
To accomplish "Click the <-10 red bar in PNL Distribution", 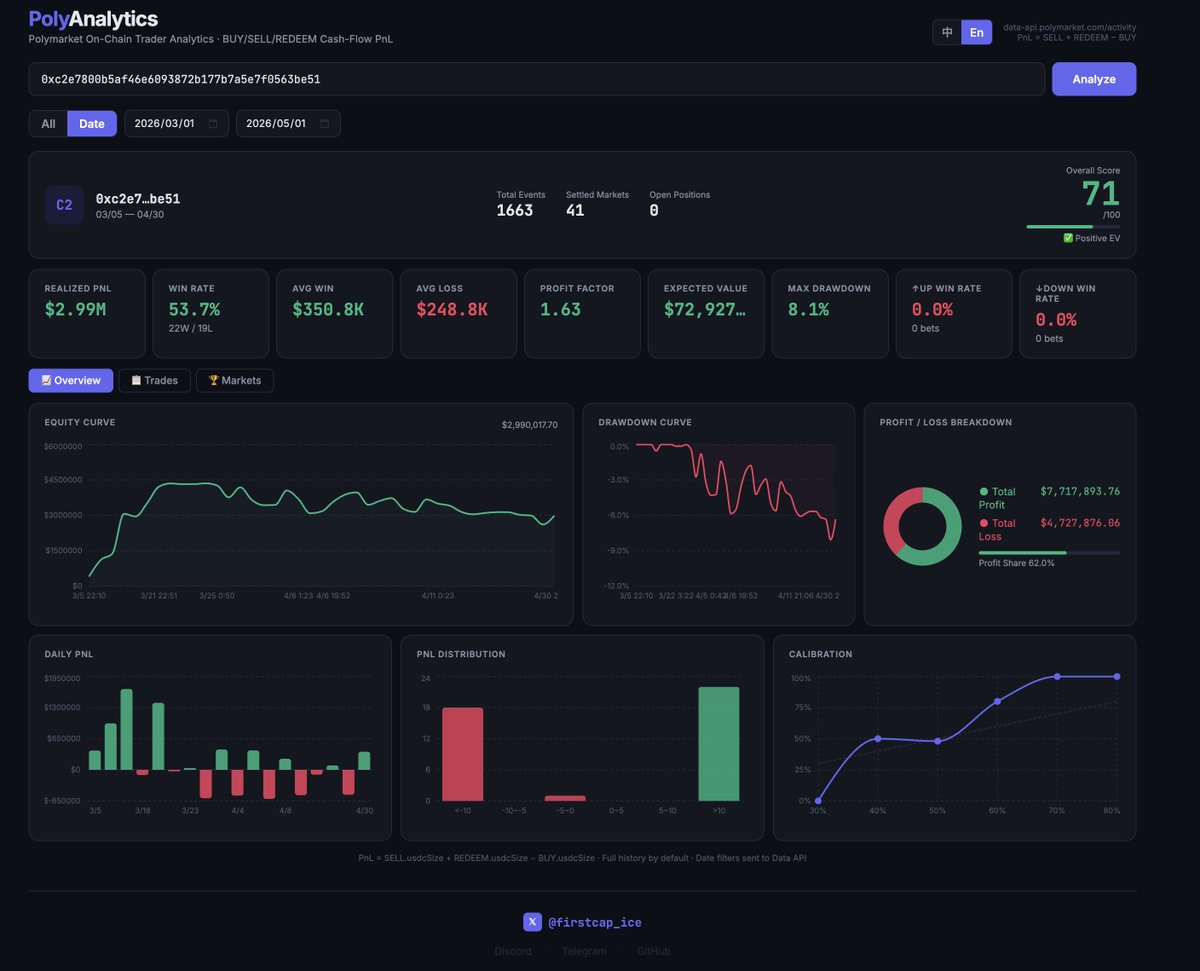I will [463, 754].
